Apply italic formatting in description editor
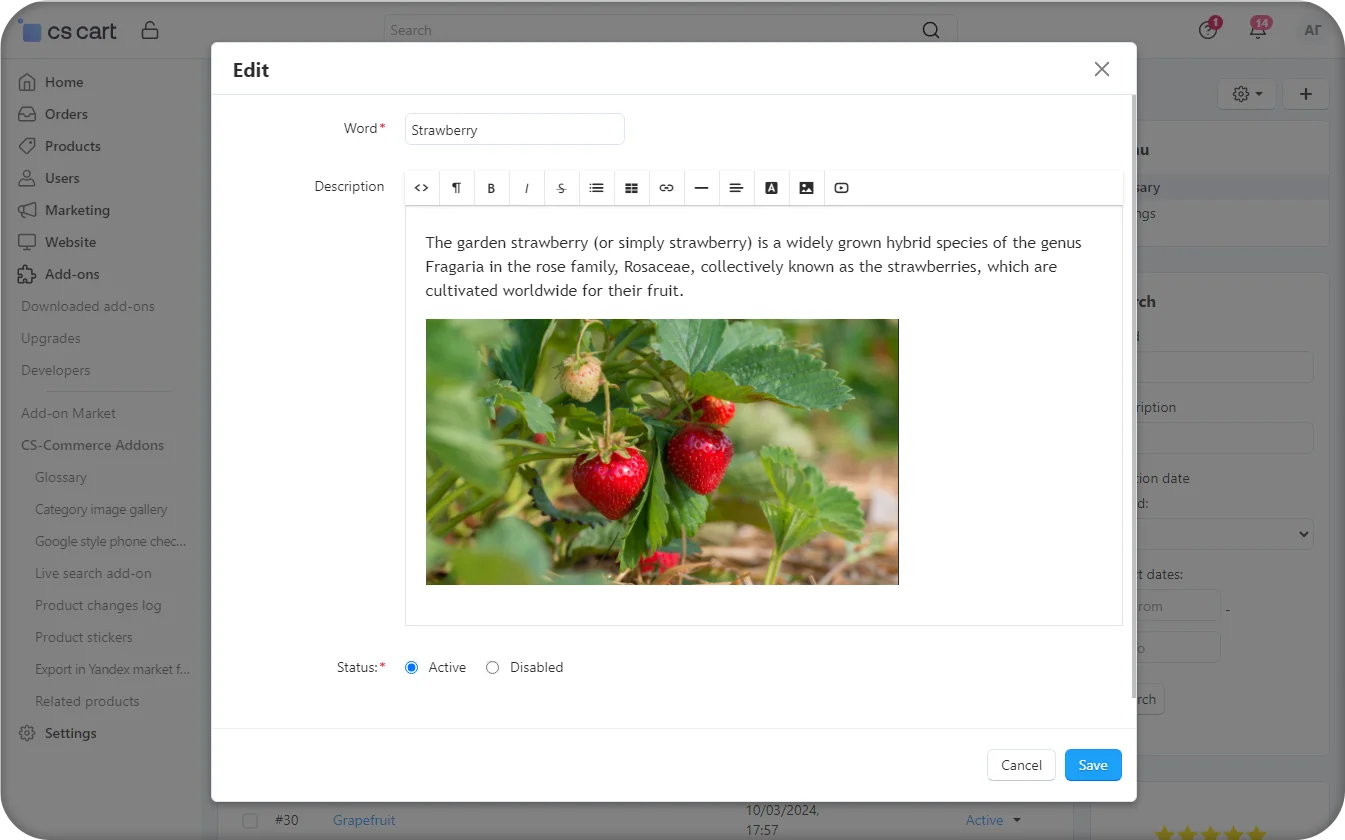1345x840 pixels. [x=526, y=188]
